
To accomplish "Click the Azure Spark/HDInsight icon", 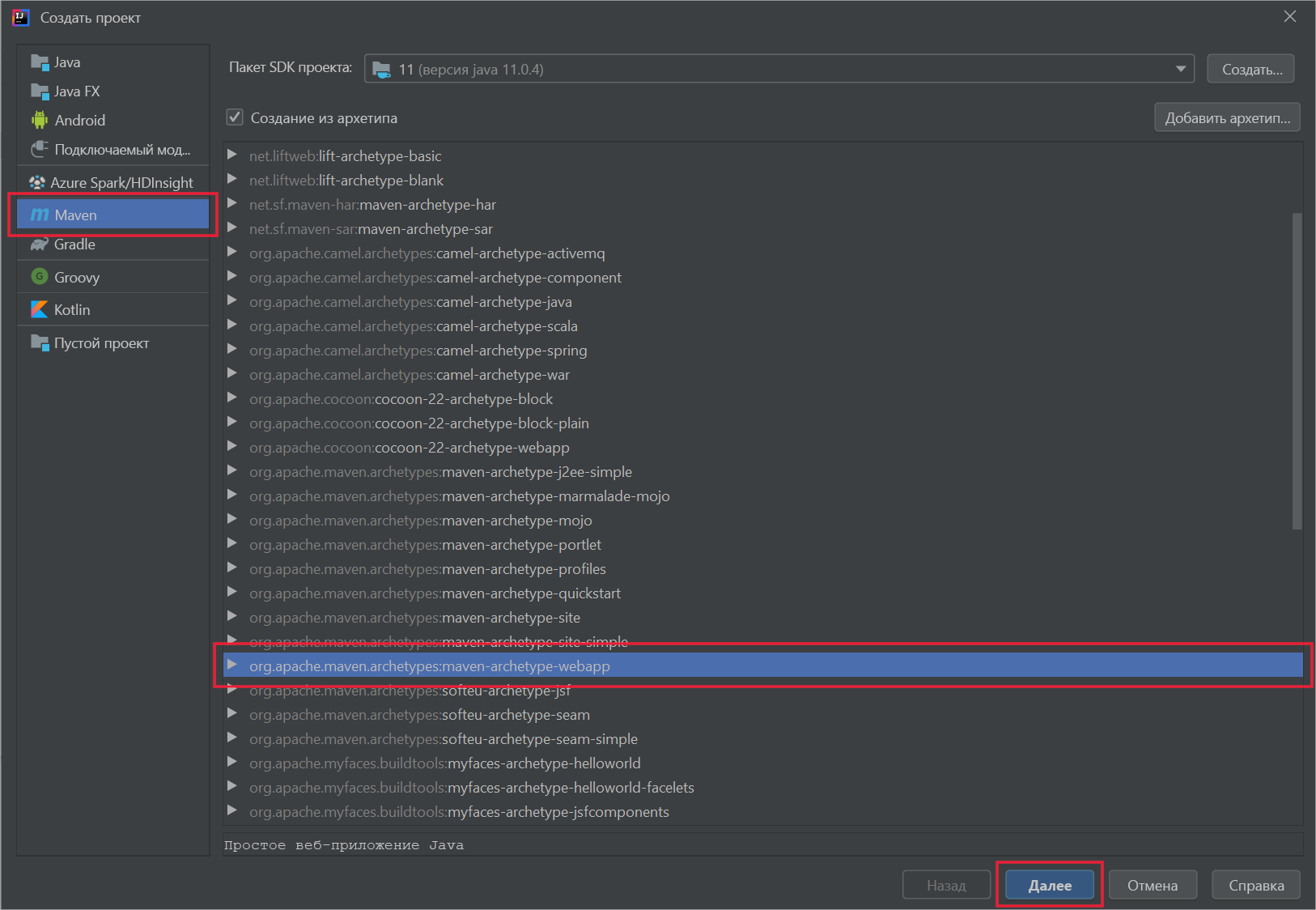I will tap(37, 182).
